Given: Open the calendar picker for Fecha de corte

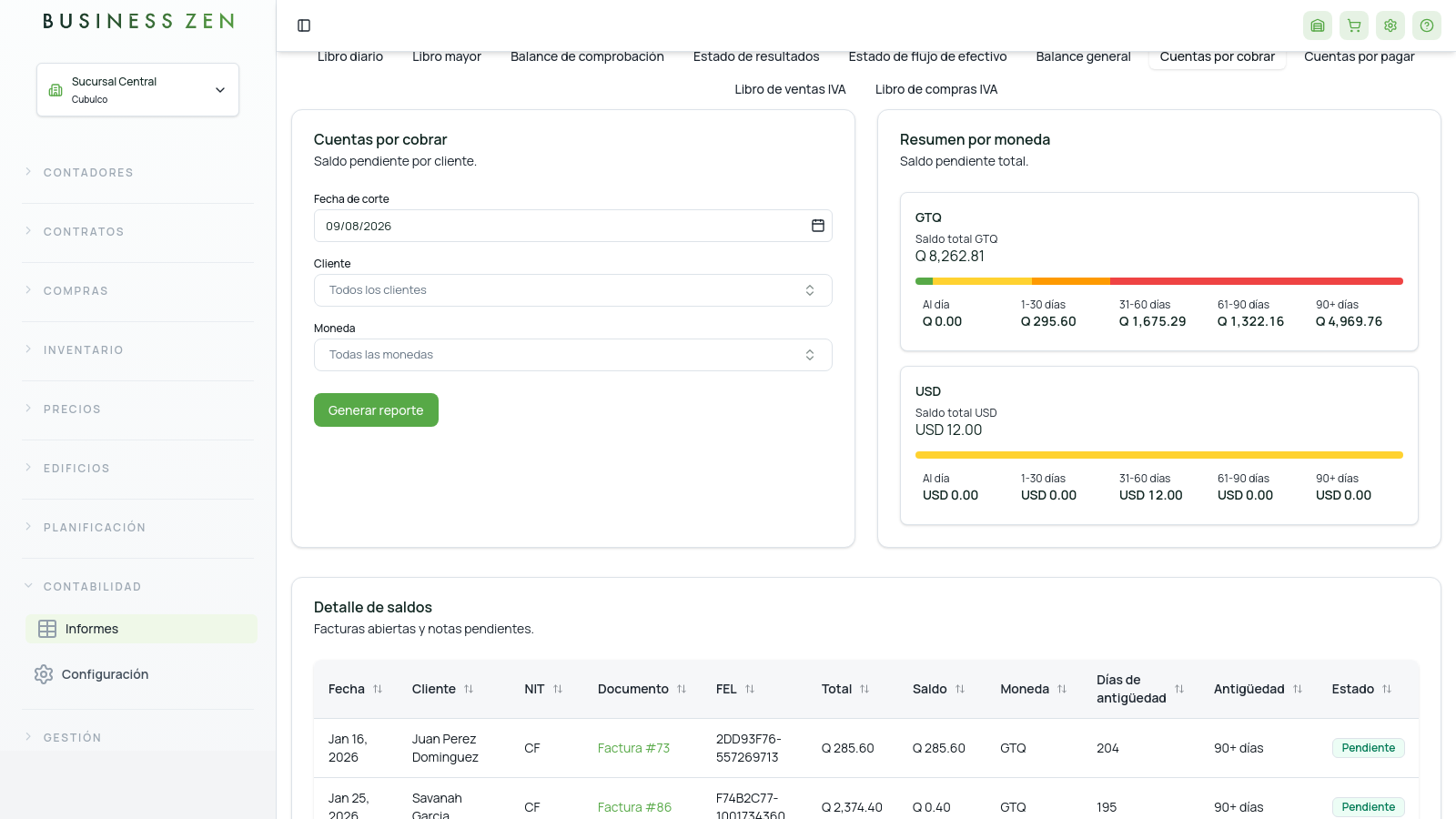Looking at the screenshot, I should 817,226.
